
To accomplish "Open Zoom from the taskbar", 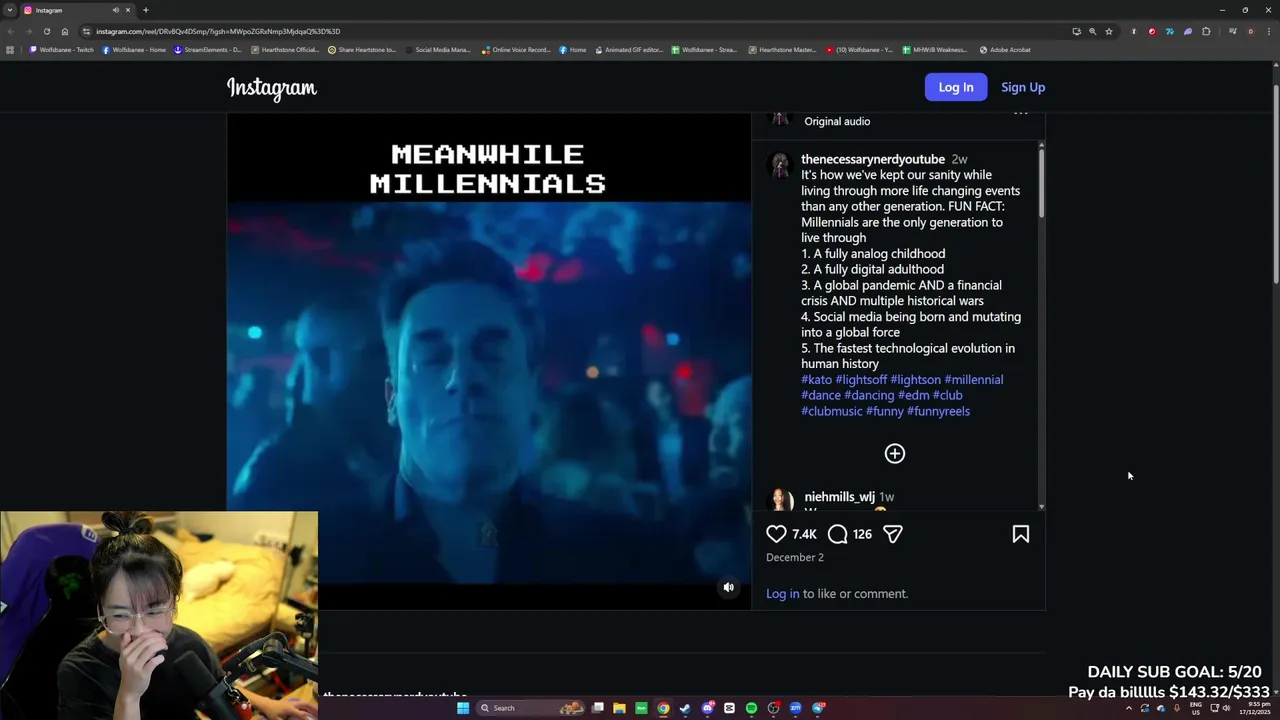I will (795, 708).
